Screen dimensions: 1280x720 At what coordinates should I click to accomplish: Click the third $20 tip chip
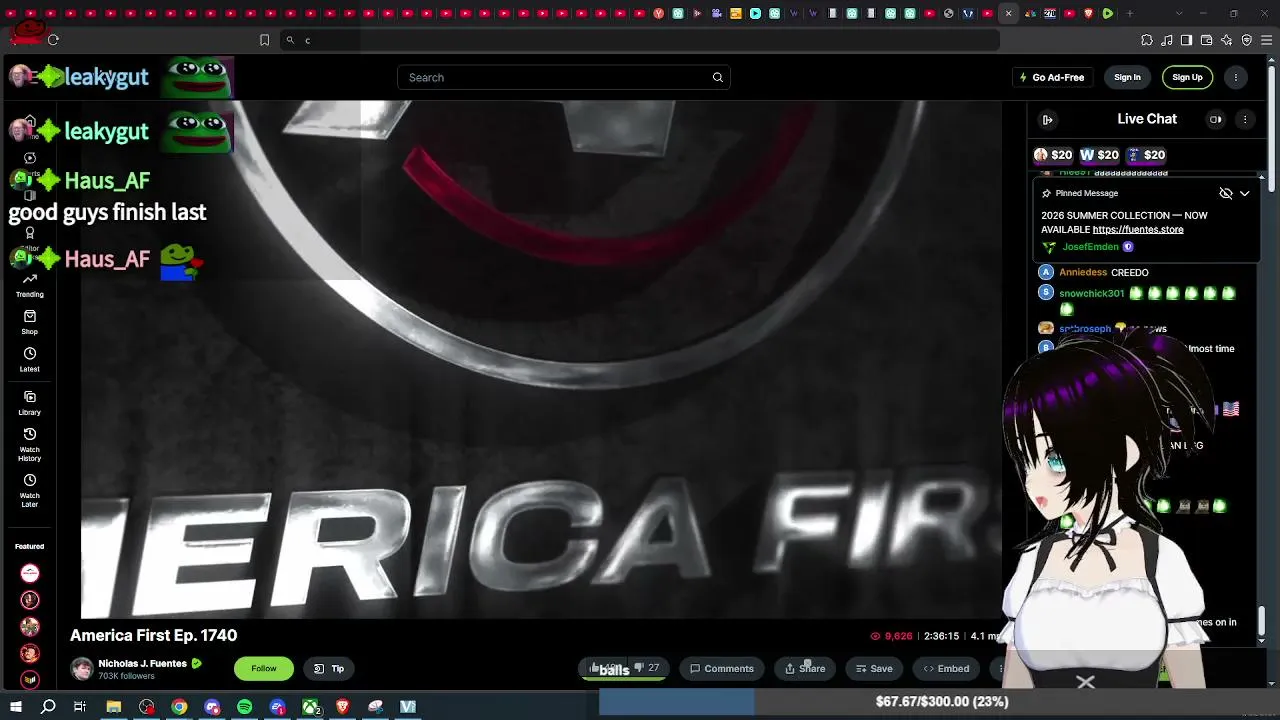coord(1146,155)
